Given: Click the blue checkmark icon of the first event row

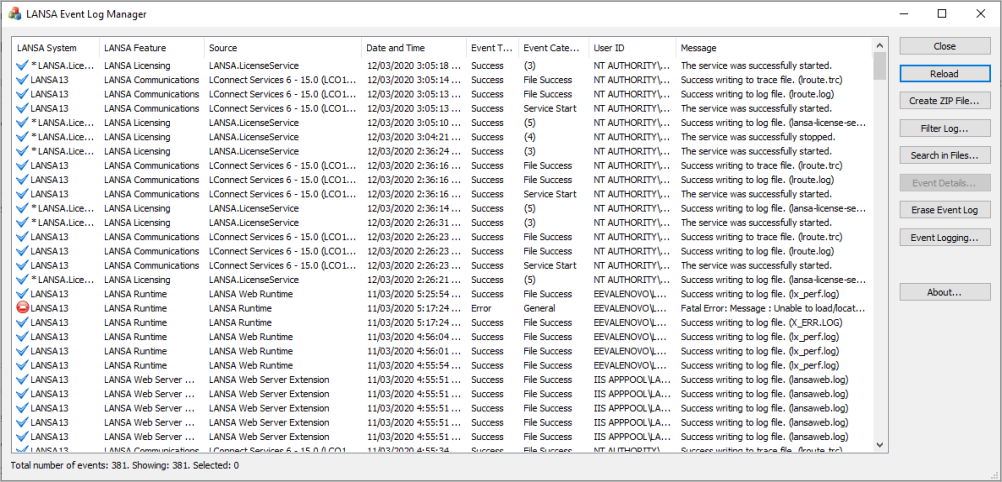Looking at the screenshot, I should pyautogui.click(x=22, y=65).
